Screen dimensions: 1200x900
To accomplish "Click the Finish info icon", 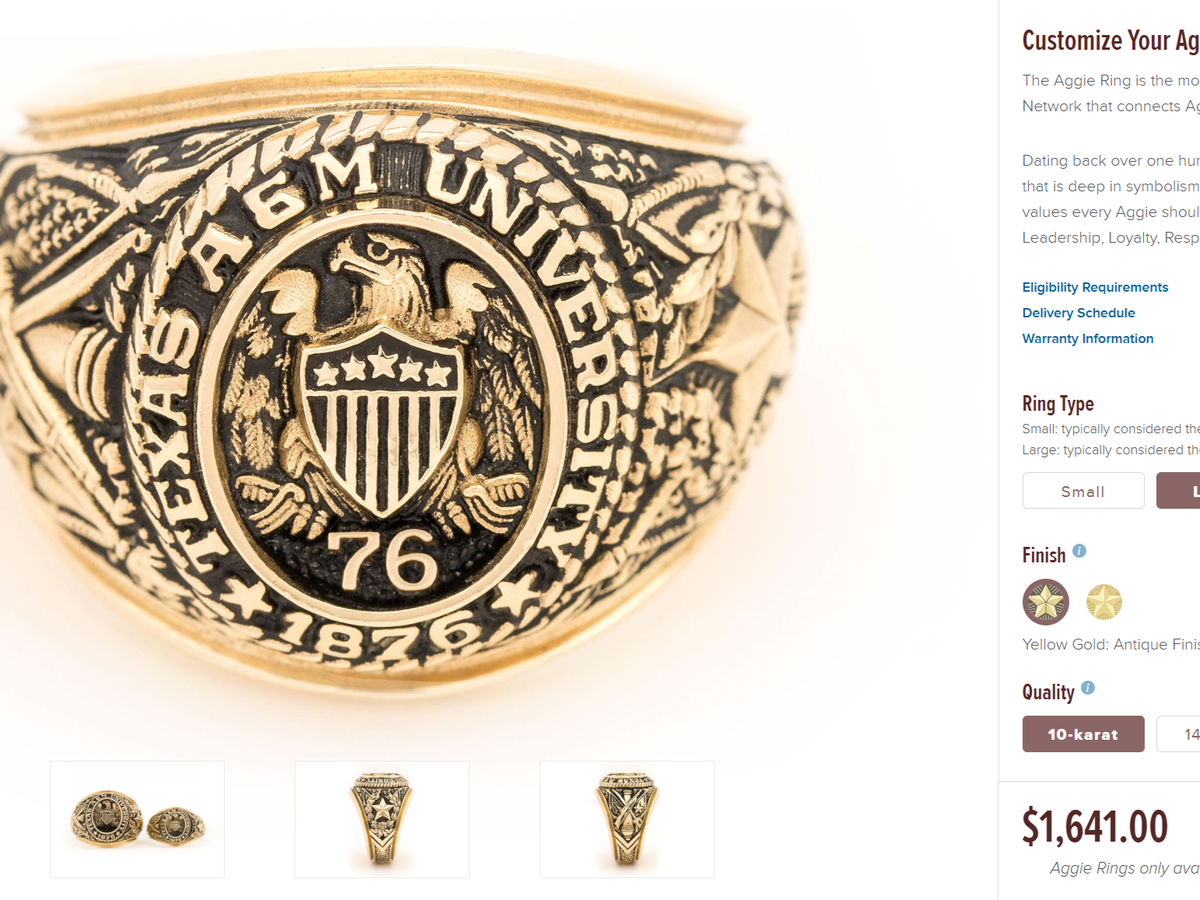I will [1079, 551].
